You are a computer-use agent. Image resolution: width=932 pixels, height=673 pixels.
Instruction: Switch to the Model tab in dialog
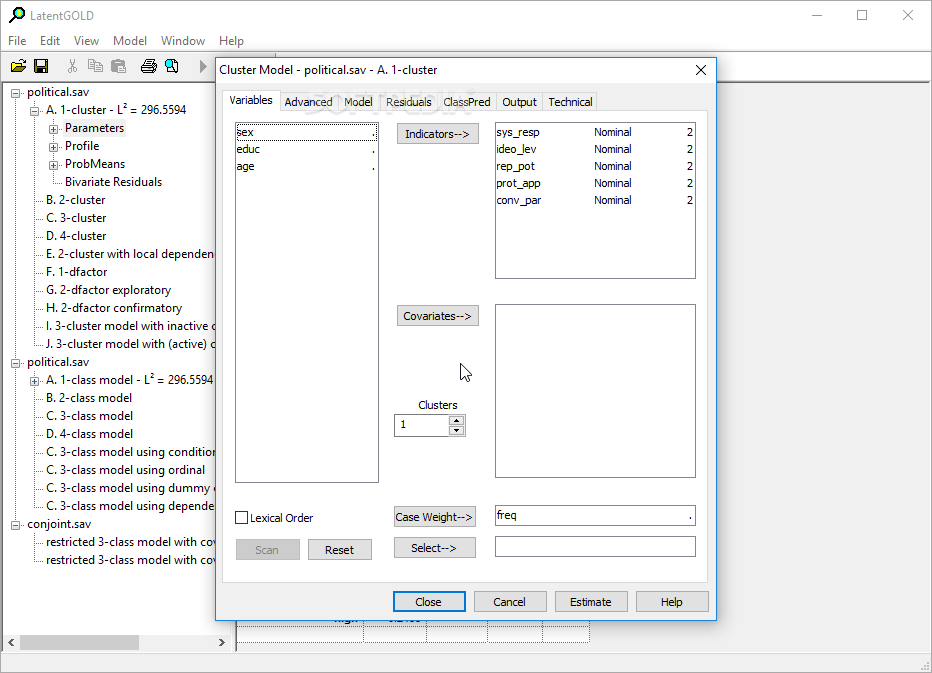(x=358, y=102)
